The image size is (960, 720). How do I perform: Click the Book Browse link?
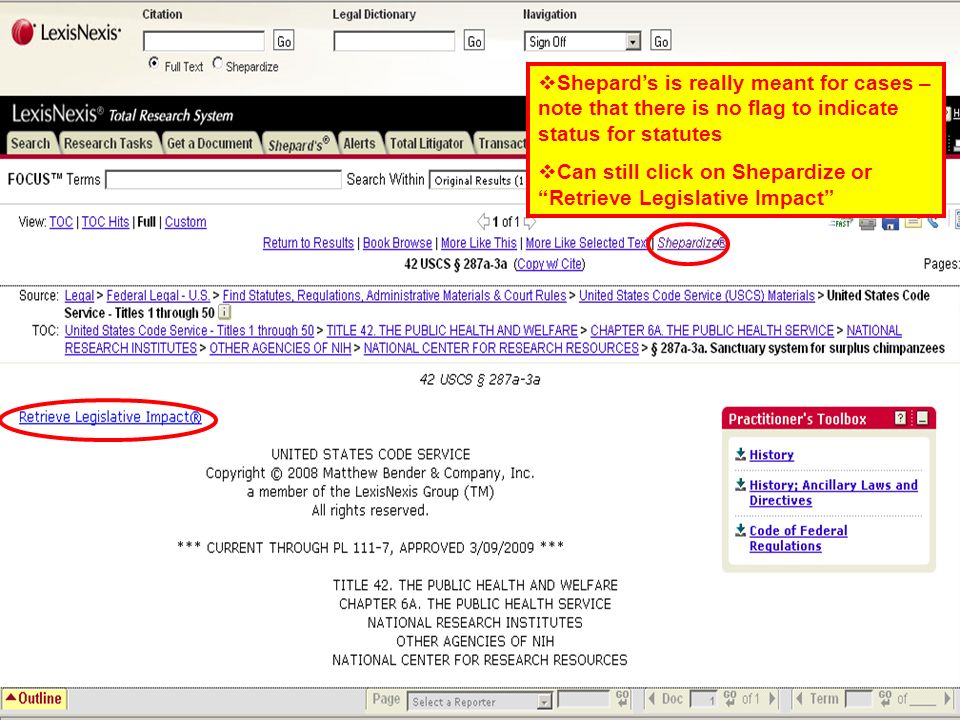(x=397, y=243)
